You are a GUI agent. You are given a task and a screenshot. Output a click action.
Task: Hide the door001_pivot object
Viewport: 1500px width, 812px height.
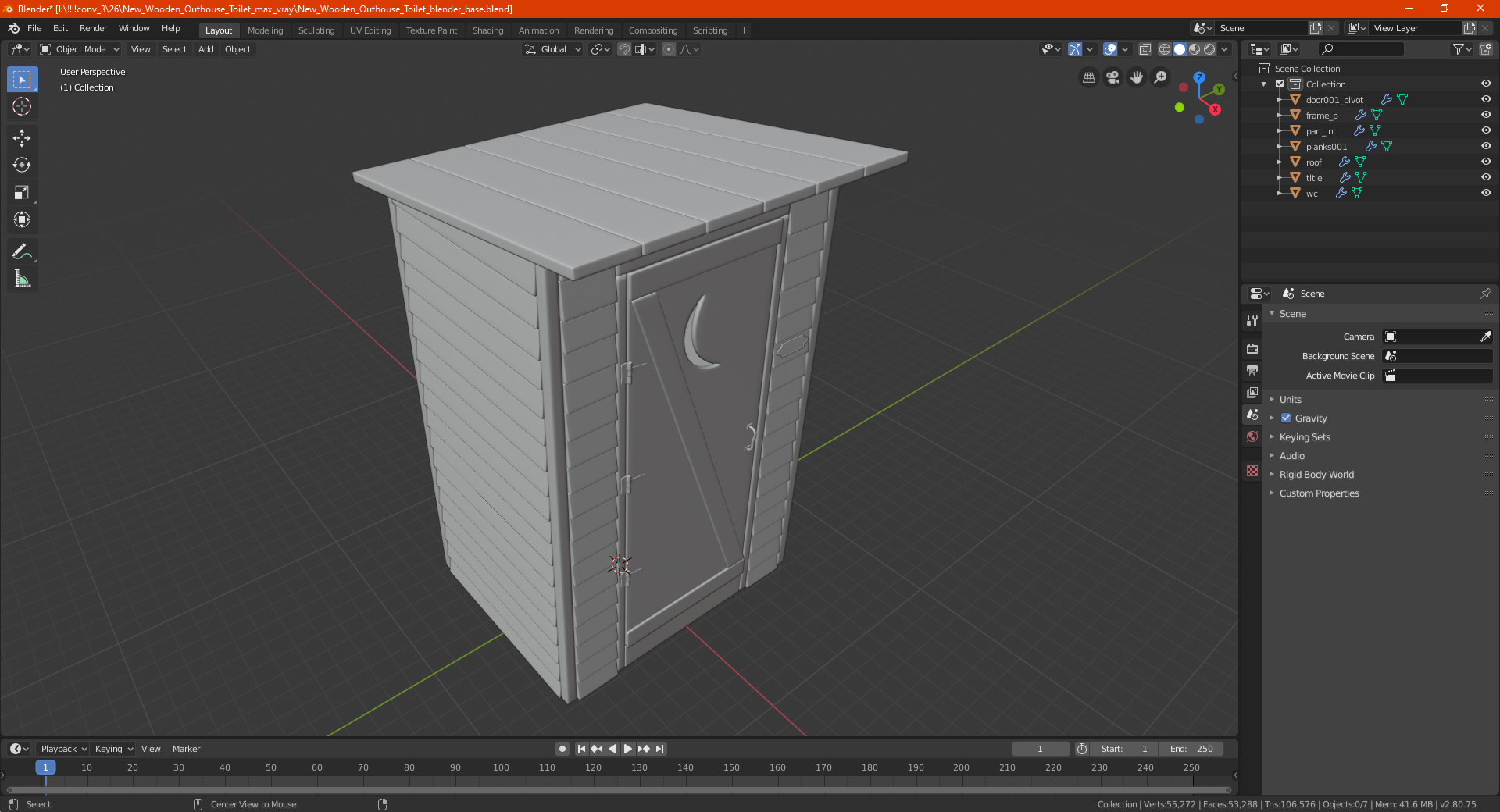tap(1486, 99)
